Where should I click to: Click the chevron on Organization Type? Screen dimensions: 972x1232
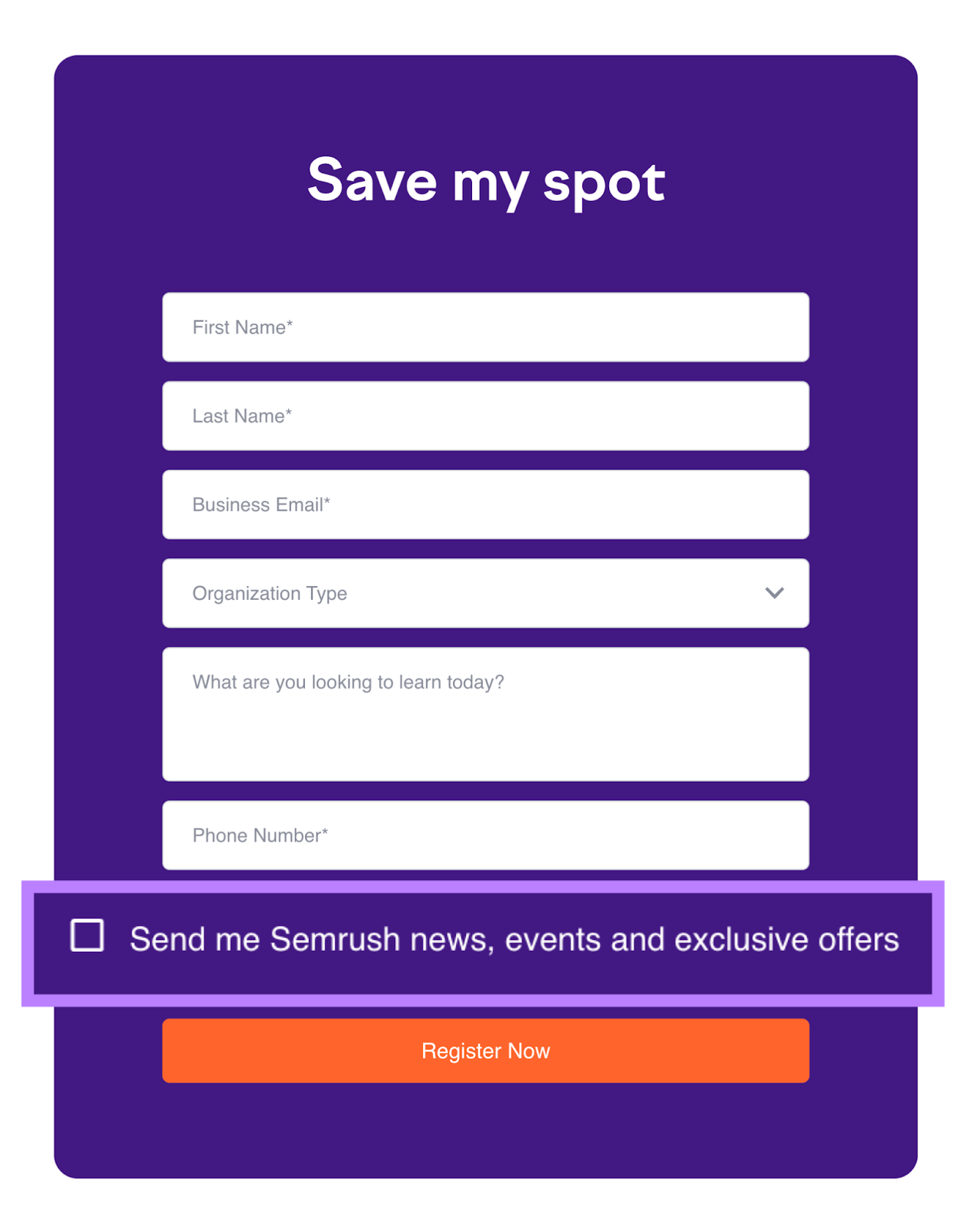(x=776, y=593)
